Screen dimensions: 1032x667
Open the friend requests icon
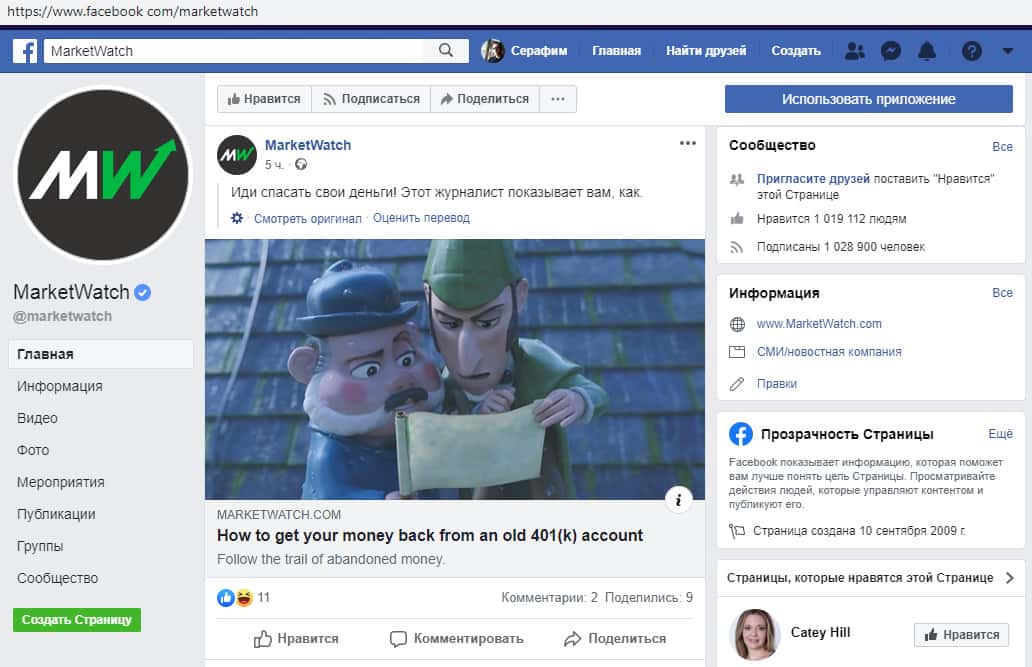(x=854, y=51)
